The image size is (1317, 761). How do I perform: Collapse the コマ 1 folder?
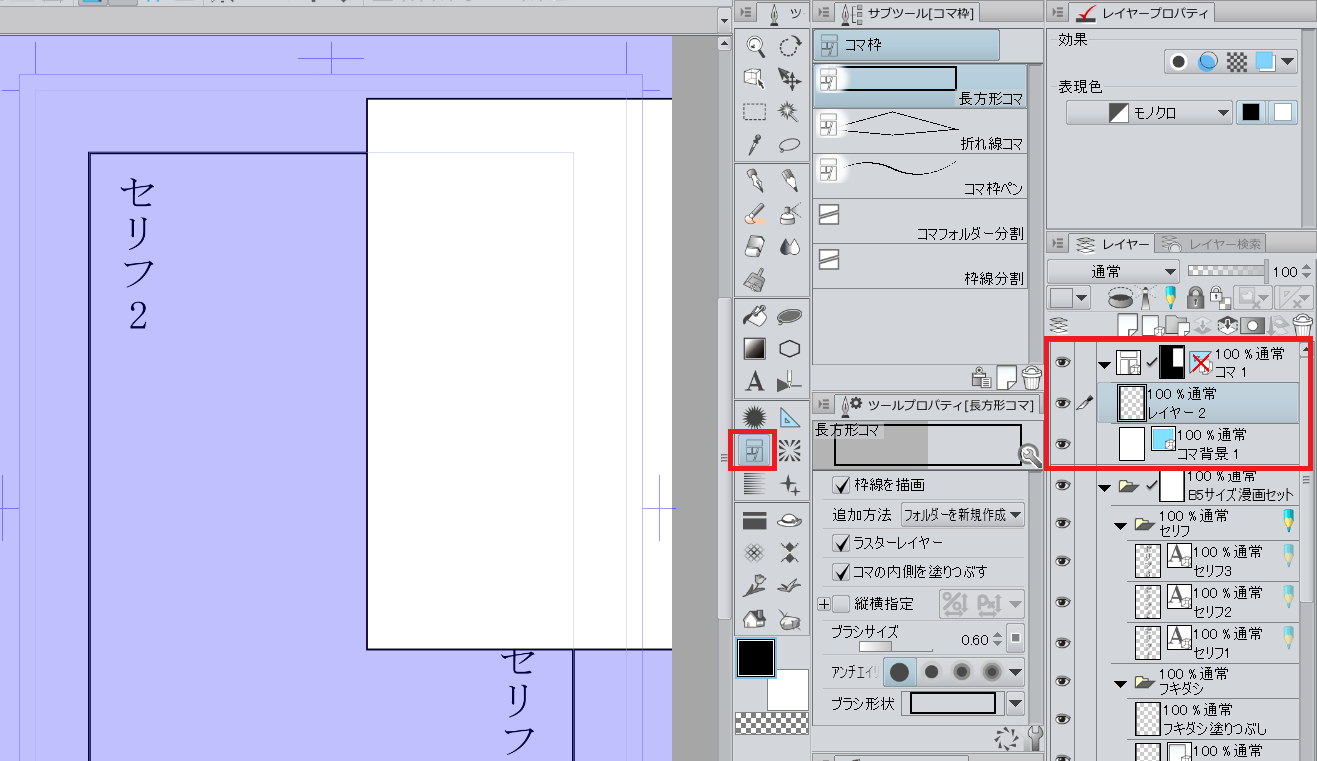(x=1104, y=365)
